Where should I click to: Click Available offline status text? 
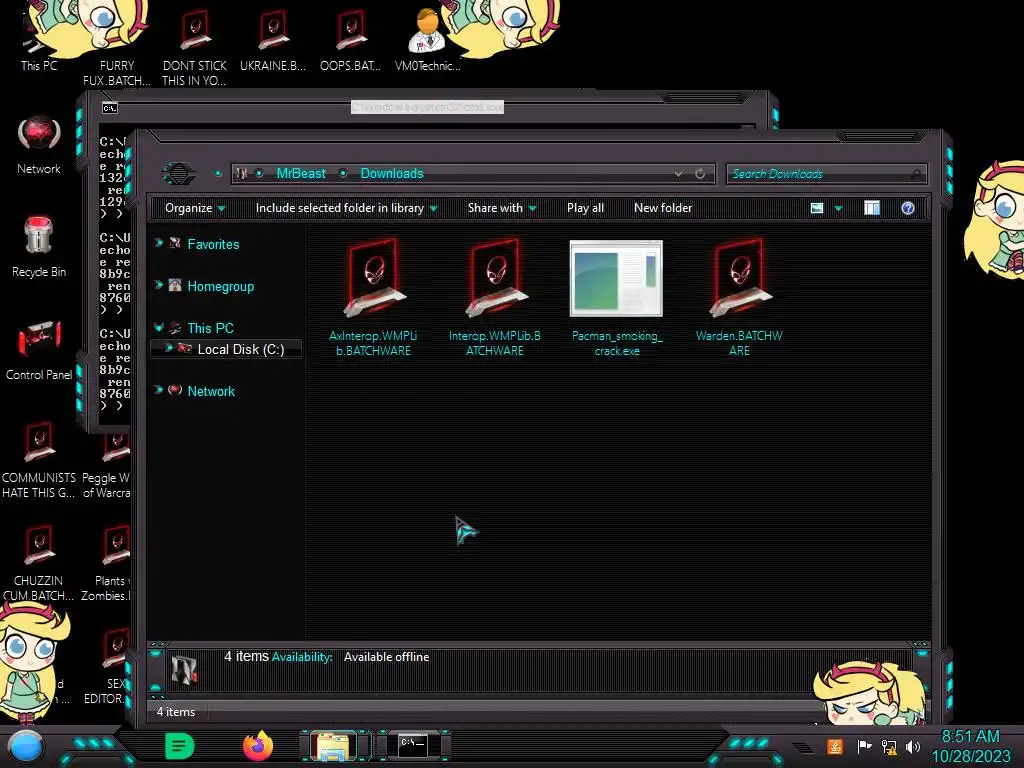click(387, 657)
